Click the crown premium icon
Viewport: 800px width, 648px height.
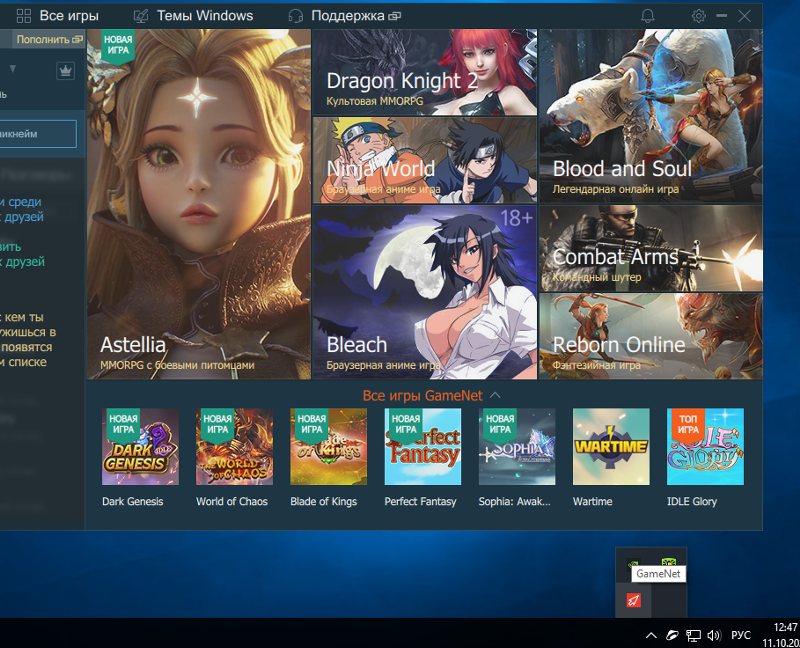[65, 70]
